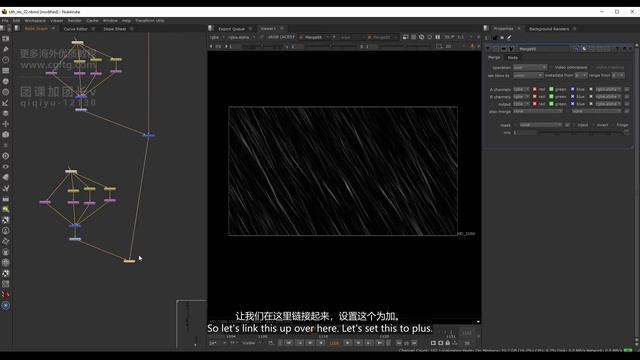
Task: Open the Viewer menu
Action: point(57,20)
